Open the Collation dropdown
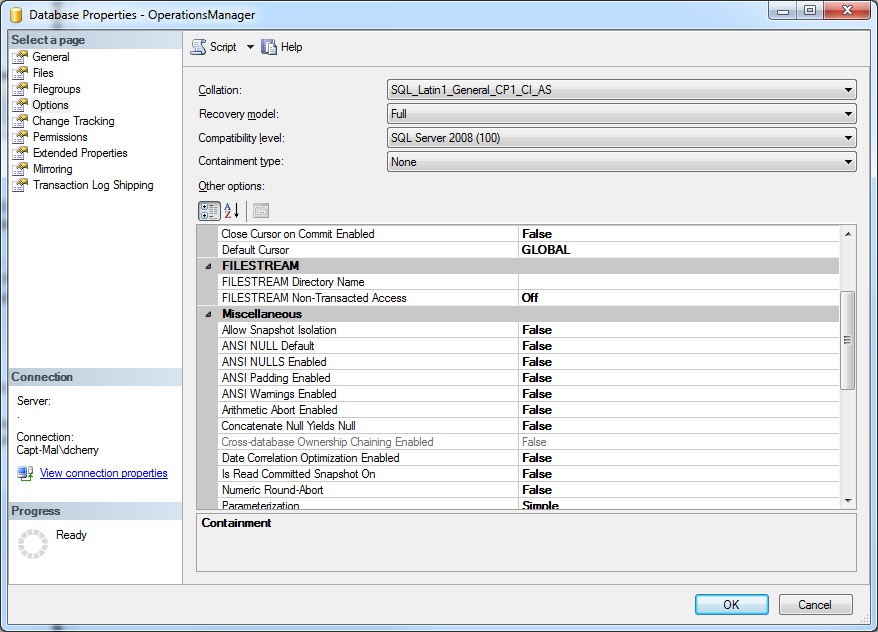 pos(622,90)
